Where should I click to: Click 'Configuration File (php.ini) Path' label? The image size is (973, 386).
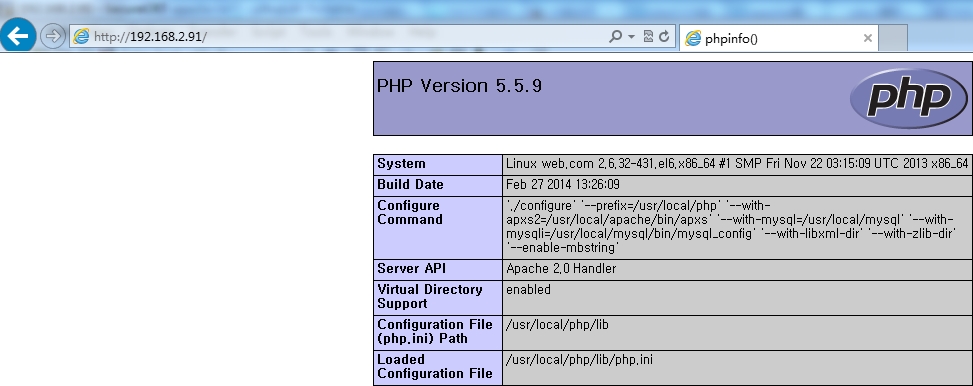(x=435, y=331)
